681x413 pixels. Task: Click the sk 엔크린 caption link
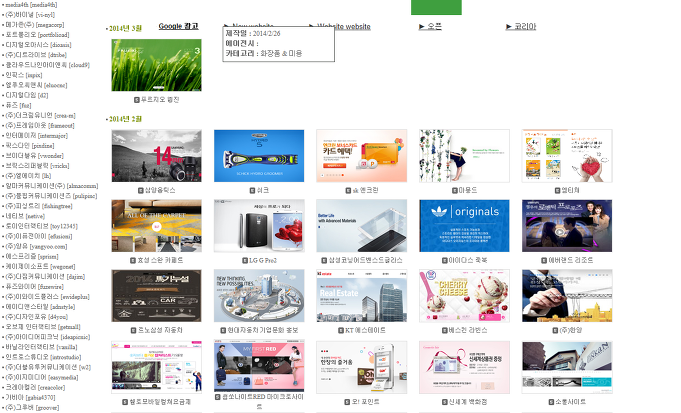coord(365,190)
